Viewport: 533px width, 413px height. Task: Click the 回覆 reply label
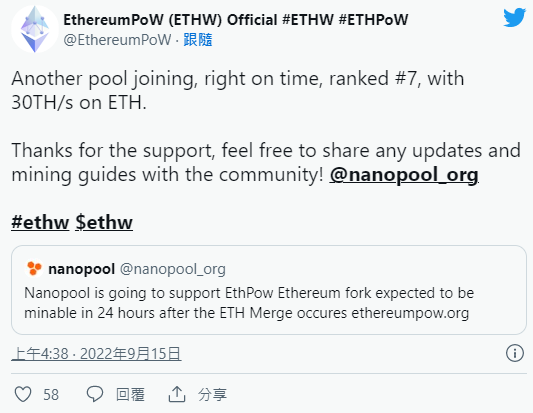tap(131, 395)
